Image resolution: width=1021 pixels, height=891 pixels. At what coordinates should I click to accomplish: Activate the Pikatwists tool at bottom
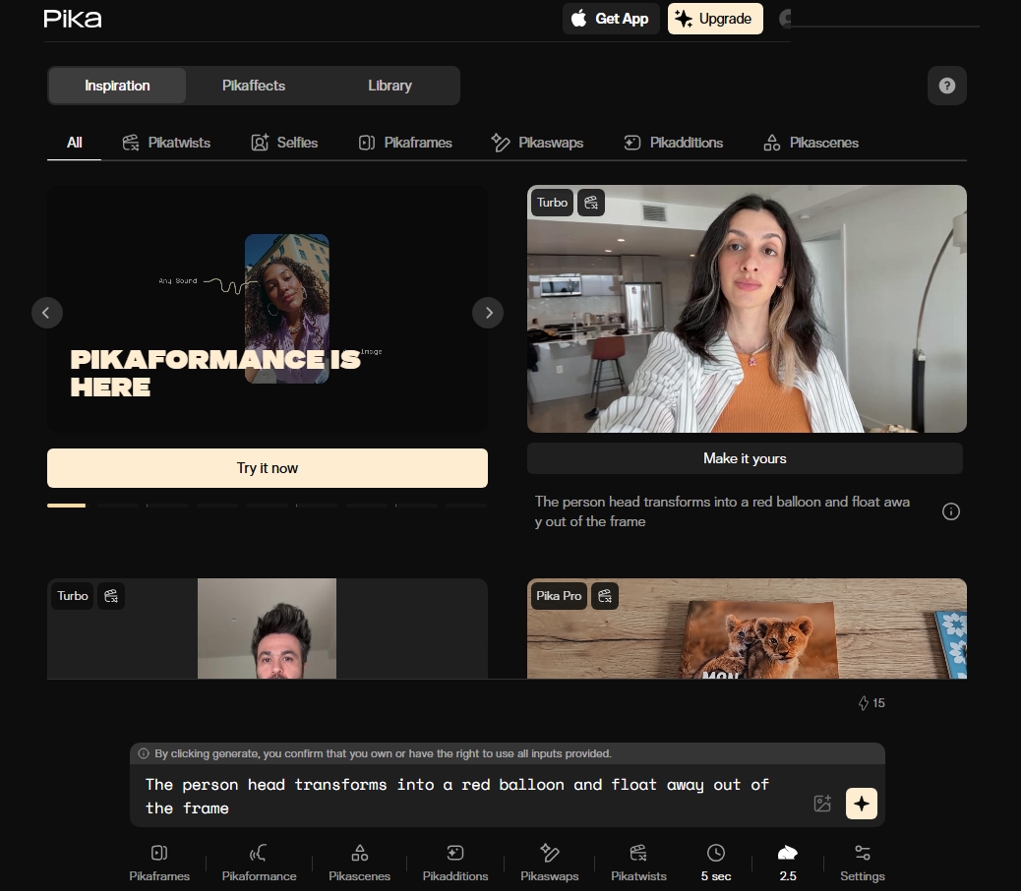point(638,863)
